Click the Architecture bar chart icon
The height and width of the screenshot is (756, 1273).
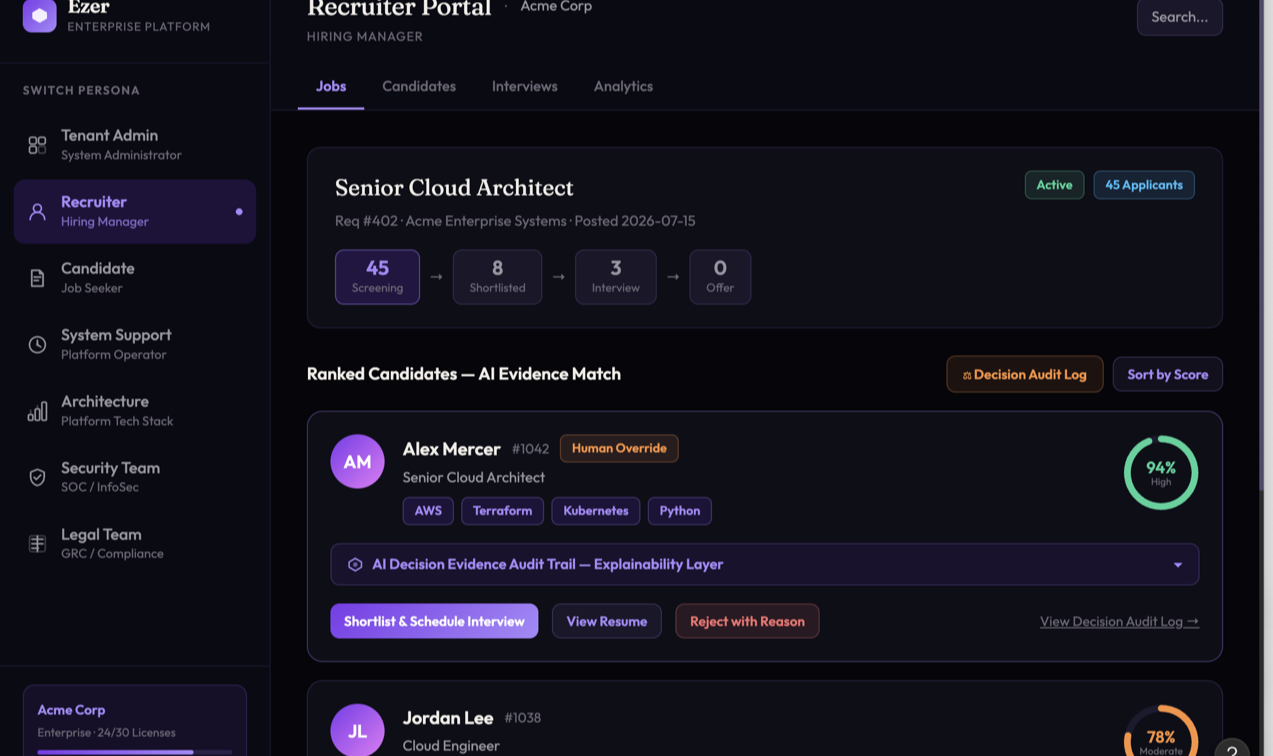tap(37, 411)
